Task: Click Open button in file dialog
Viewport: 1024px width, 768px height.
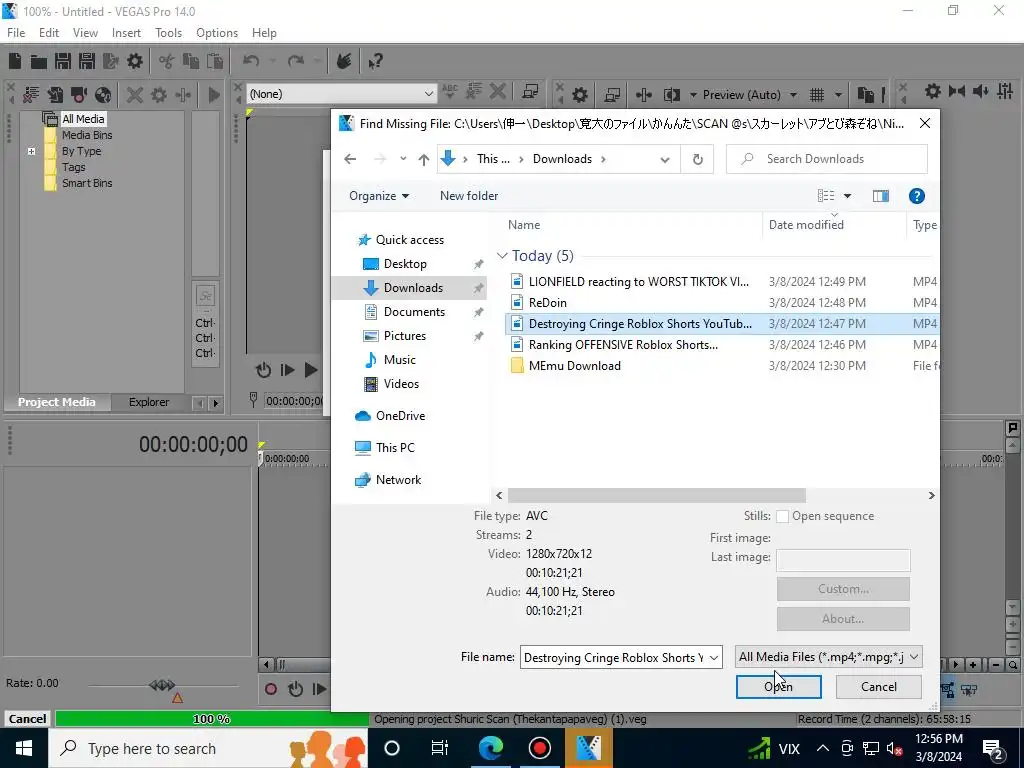Action: click(x=778, y=686)
